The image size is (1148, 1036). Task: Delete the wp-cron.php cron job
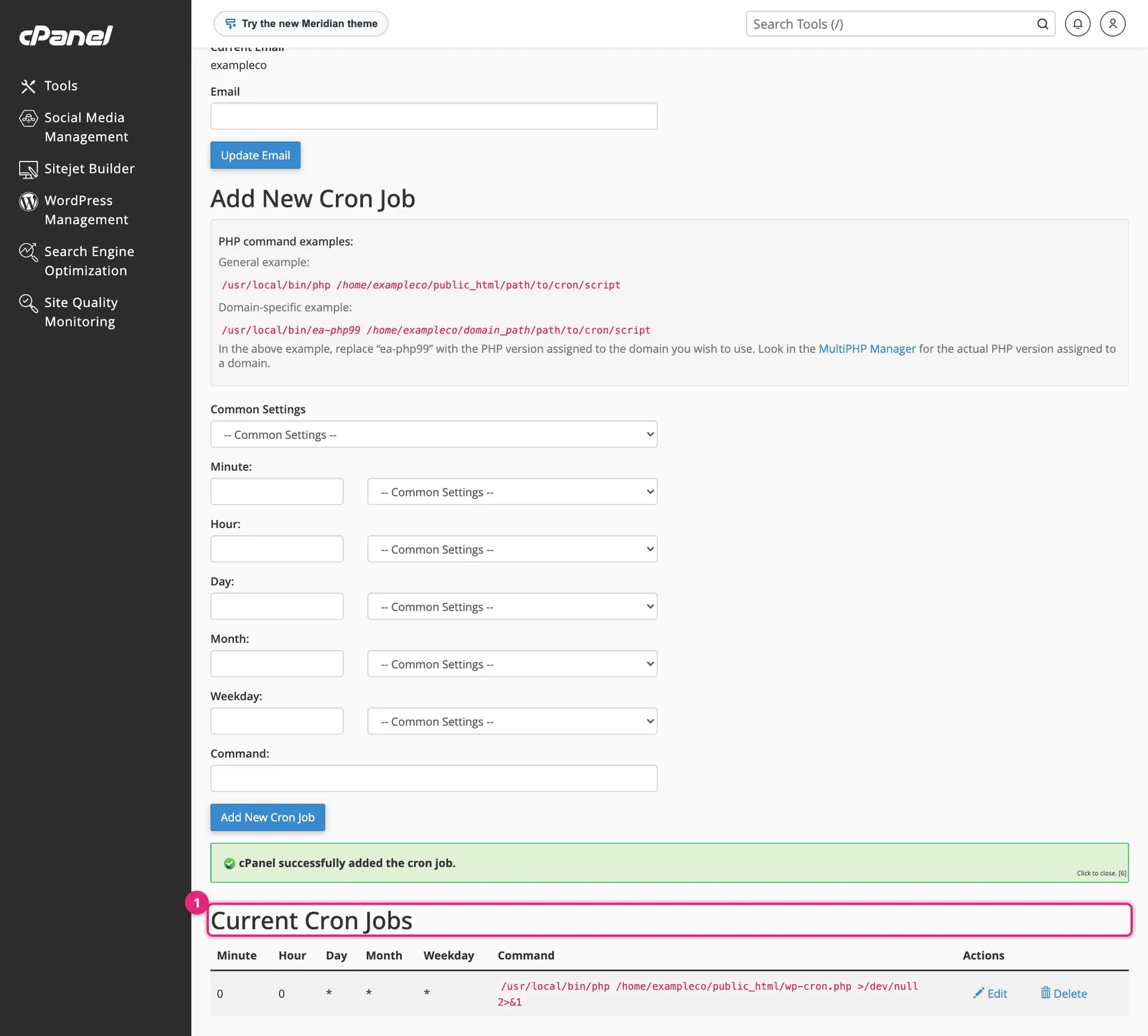tap(1063, 994)
